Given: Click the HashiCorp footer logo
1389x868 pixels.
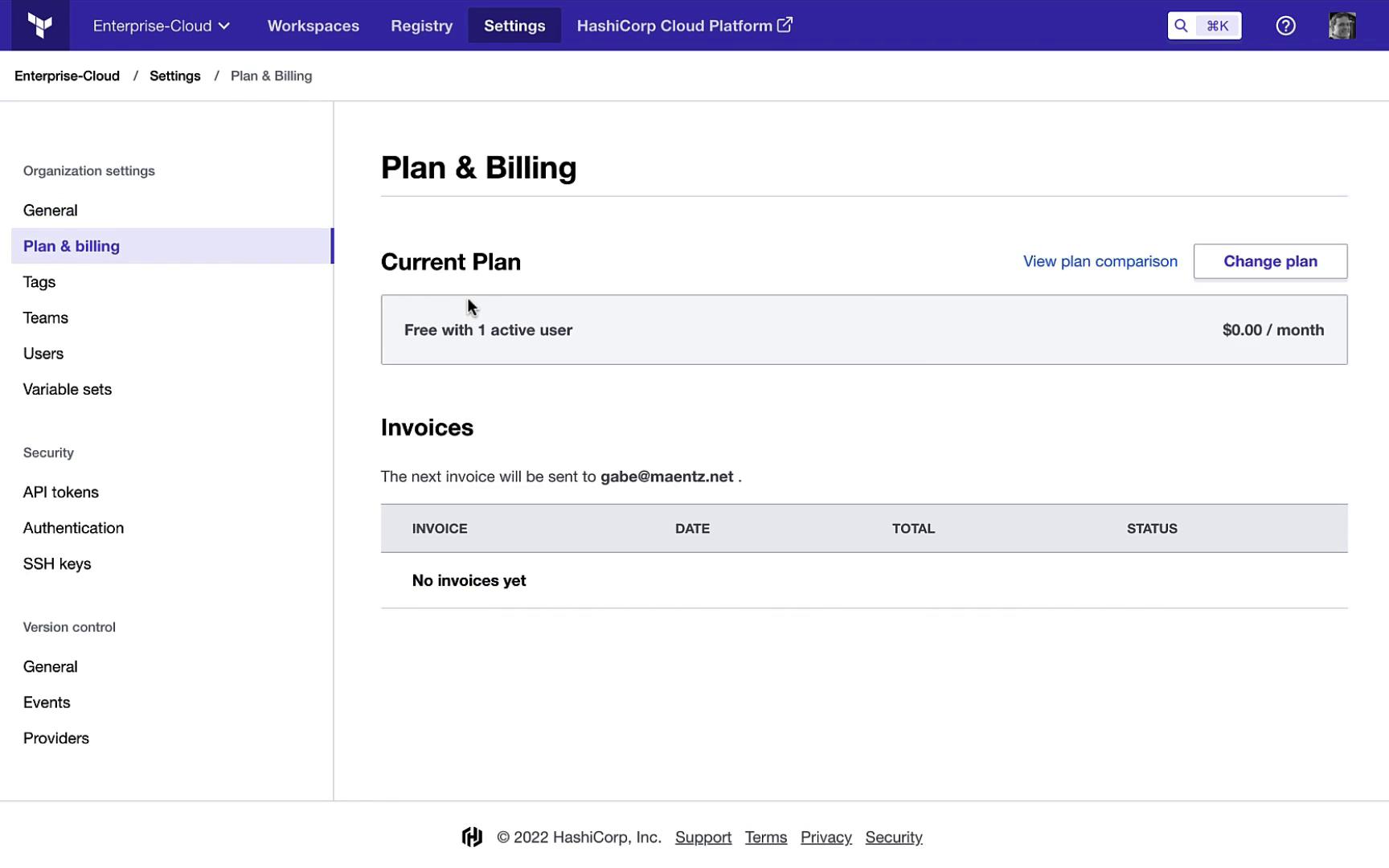Looking at the screenshot, I should (472, 837).
